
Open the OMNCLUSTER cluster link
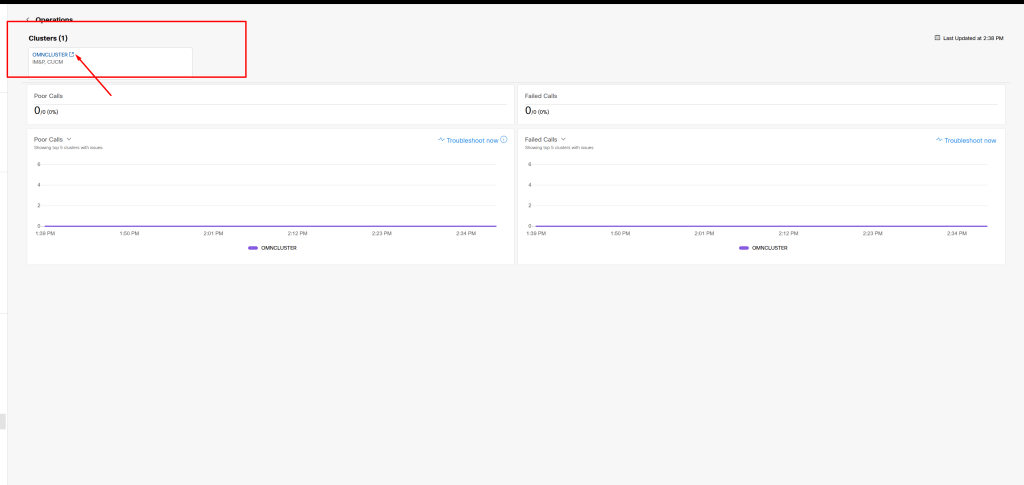[49, 54]
